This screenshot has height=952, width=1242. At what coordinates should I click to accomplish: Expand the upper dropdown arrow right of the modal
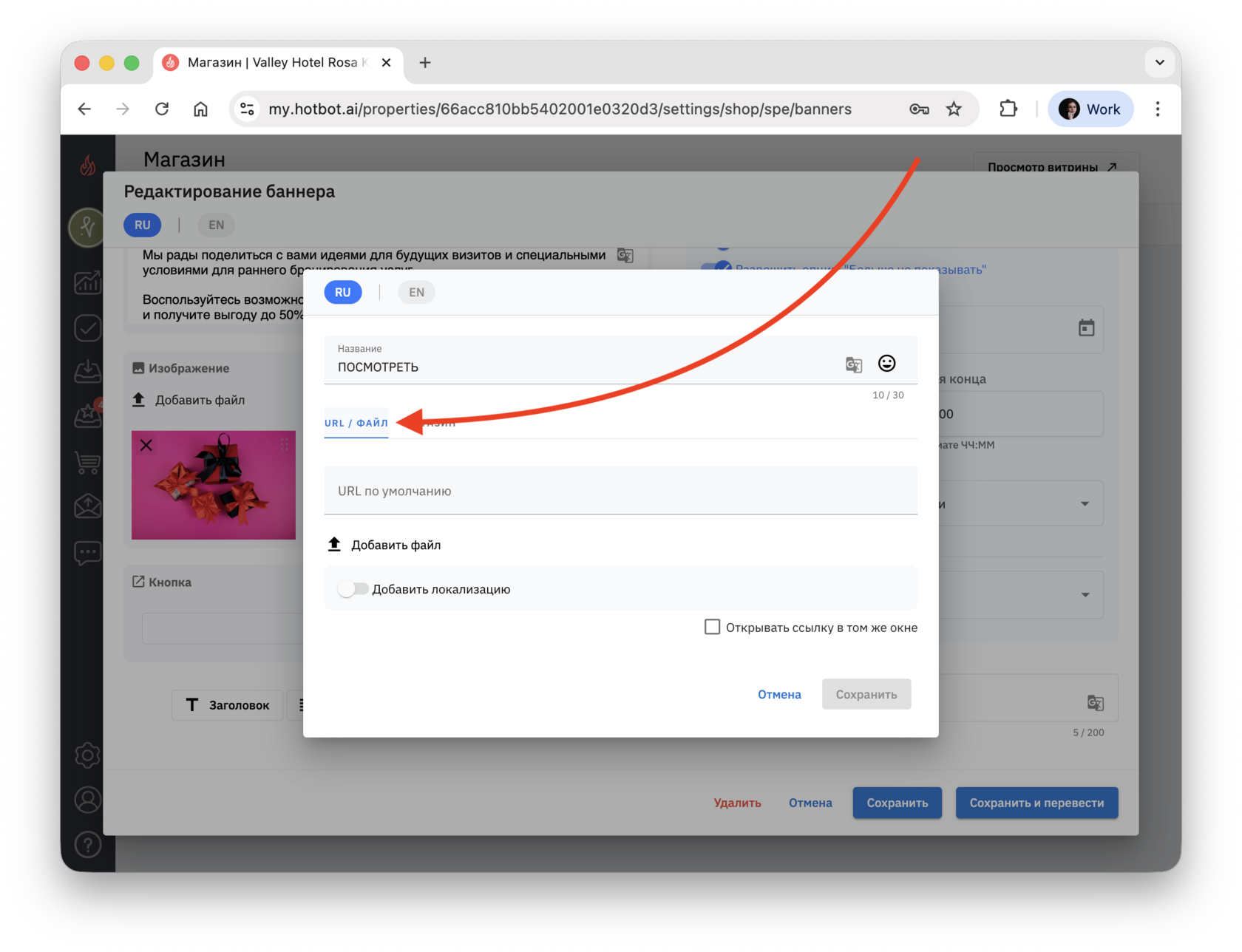click(x=1085, y=504)
